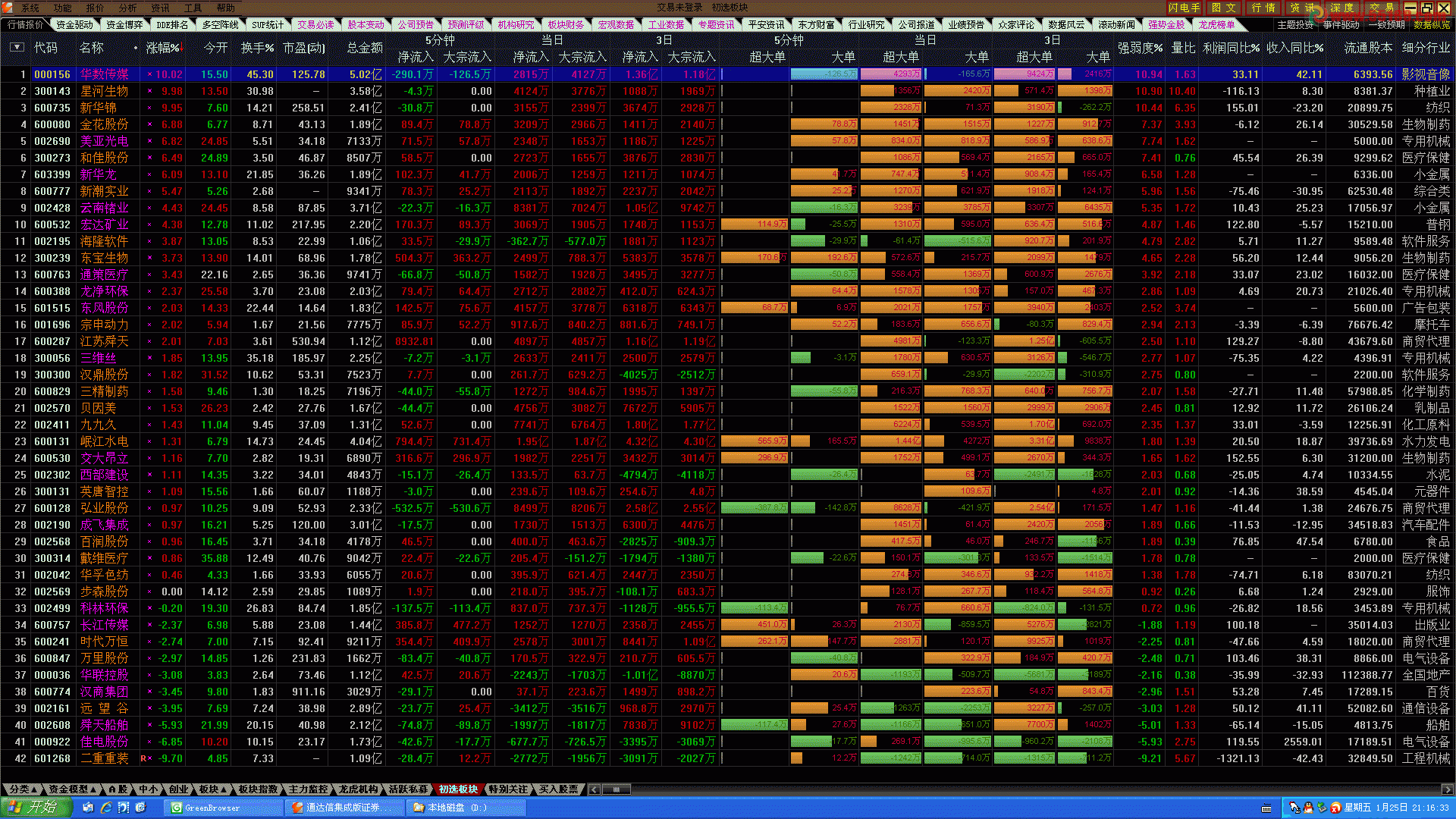Open the 帮助 menu
Screen dimensions: 1456x819
pyautogui.click(x=226, y=8)
